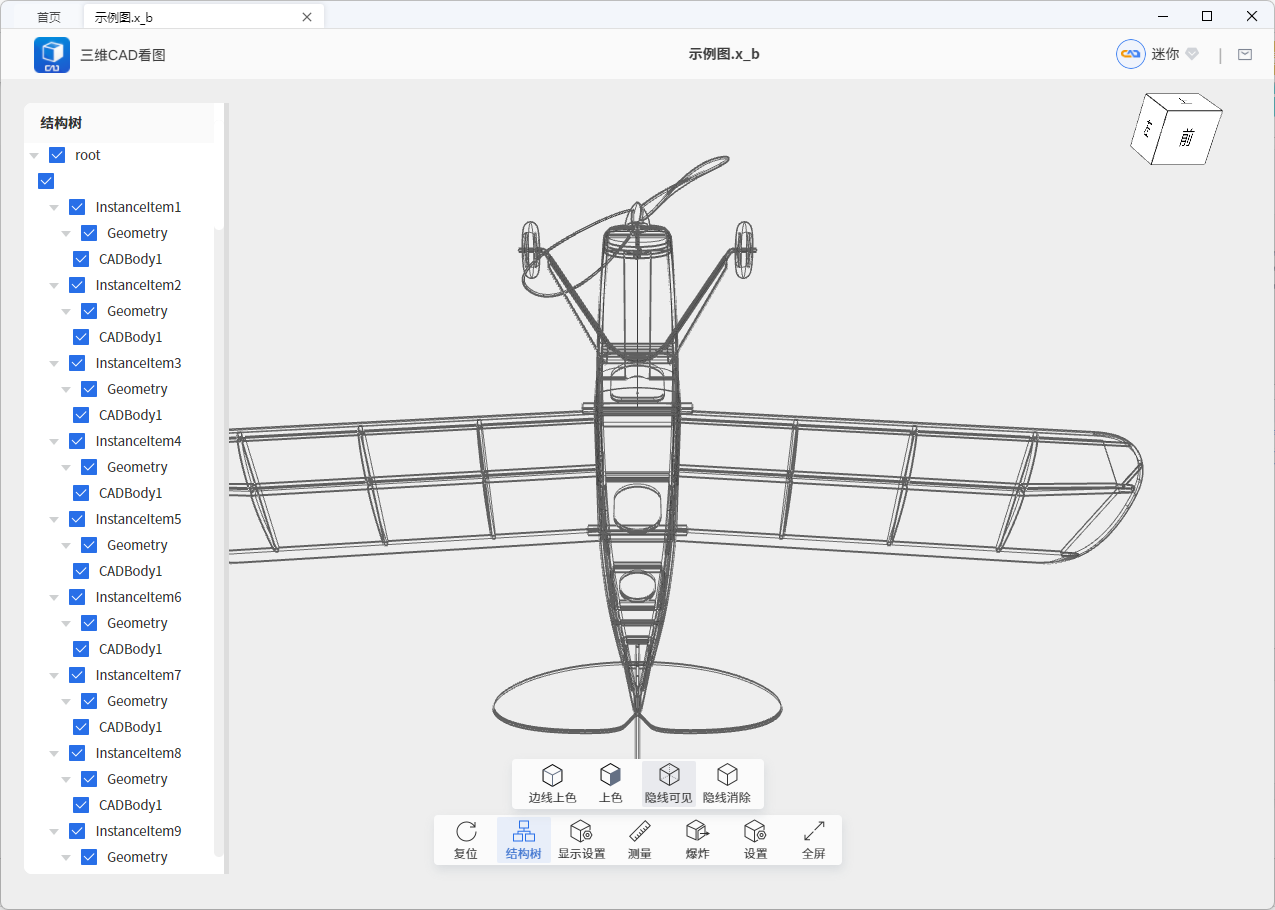Collapse InstanceItem1 node arrow
1275x910 pixels.
[x=55, y=208]
